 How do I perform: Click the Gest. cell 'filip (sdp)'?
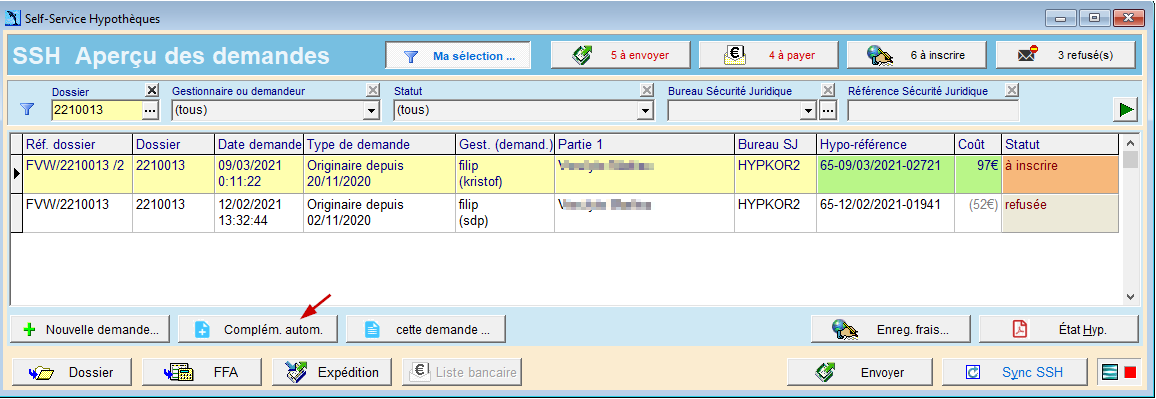click(x=504, y=213)
